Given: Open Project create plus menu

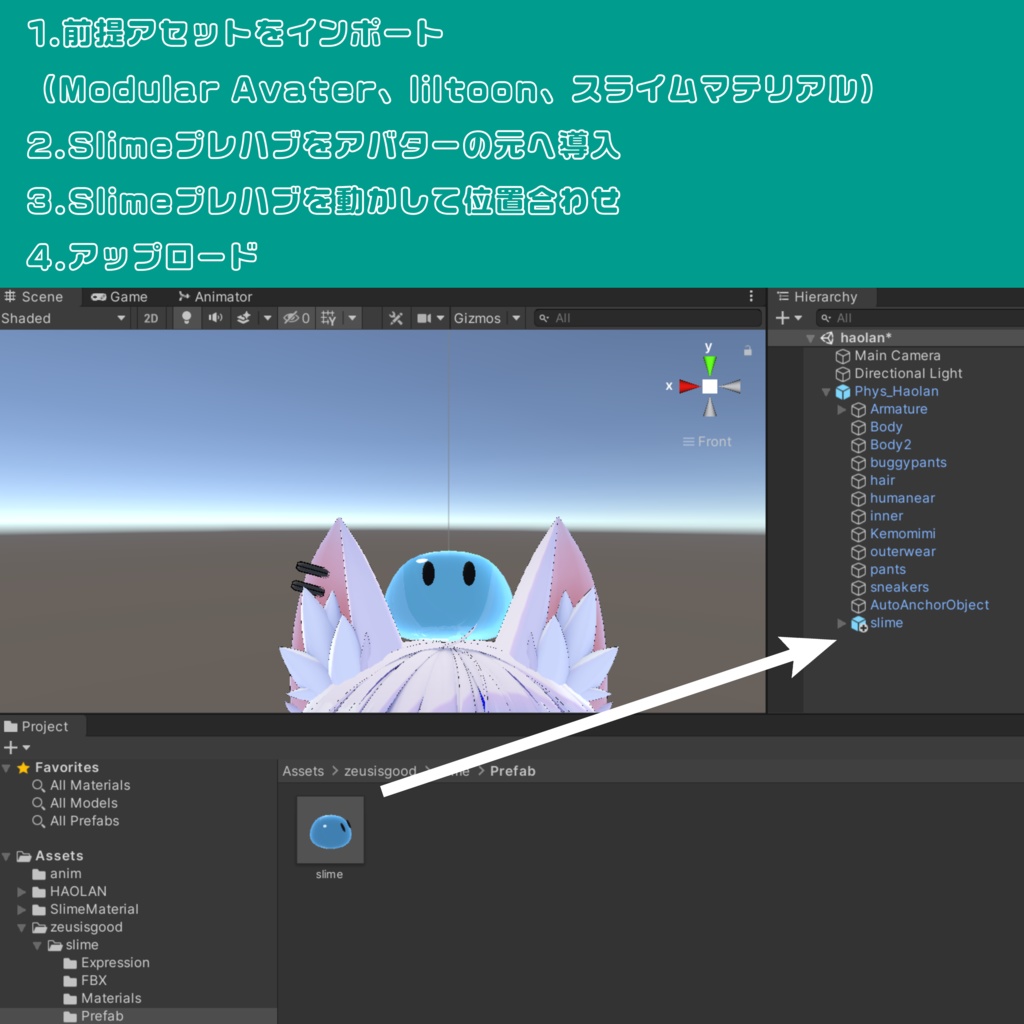Looking at the screenshot, I should (17, 747).
